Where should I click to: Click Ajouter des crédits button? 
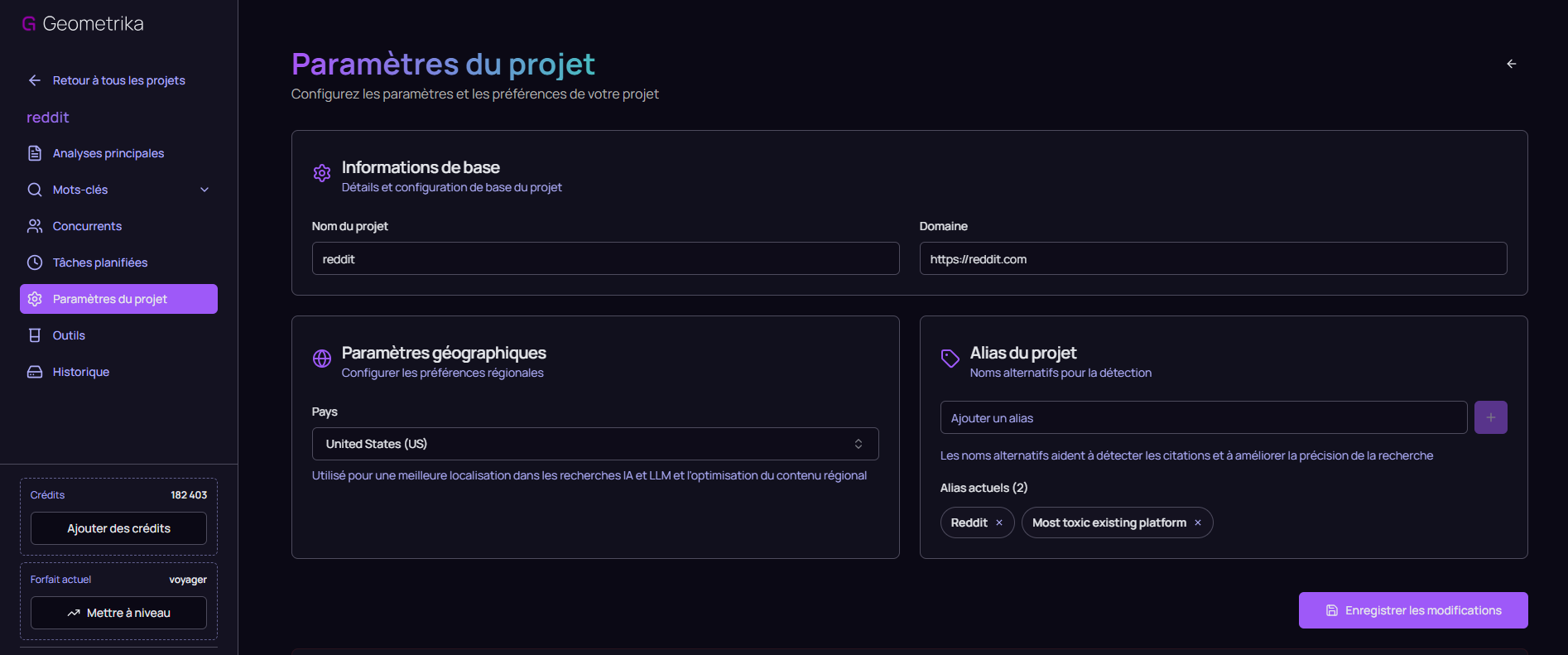(118, 528)
